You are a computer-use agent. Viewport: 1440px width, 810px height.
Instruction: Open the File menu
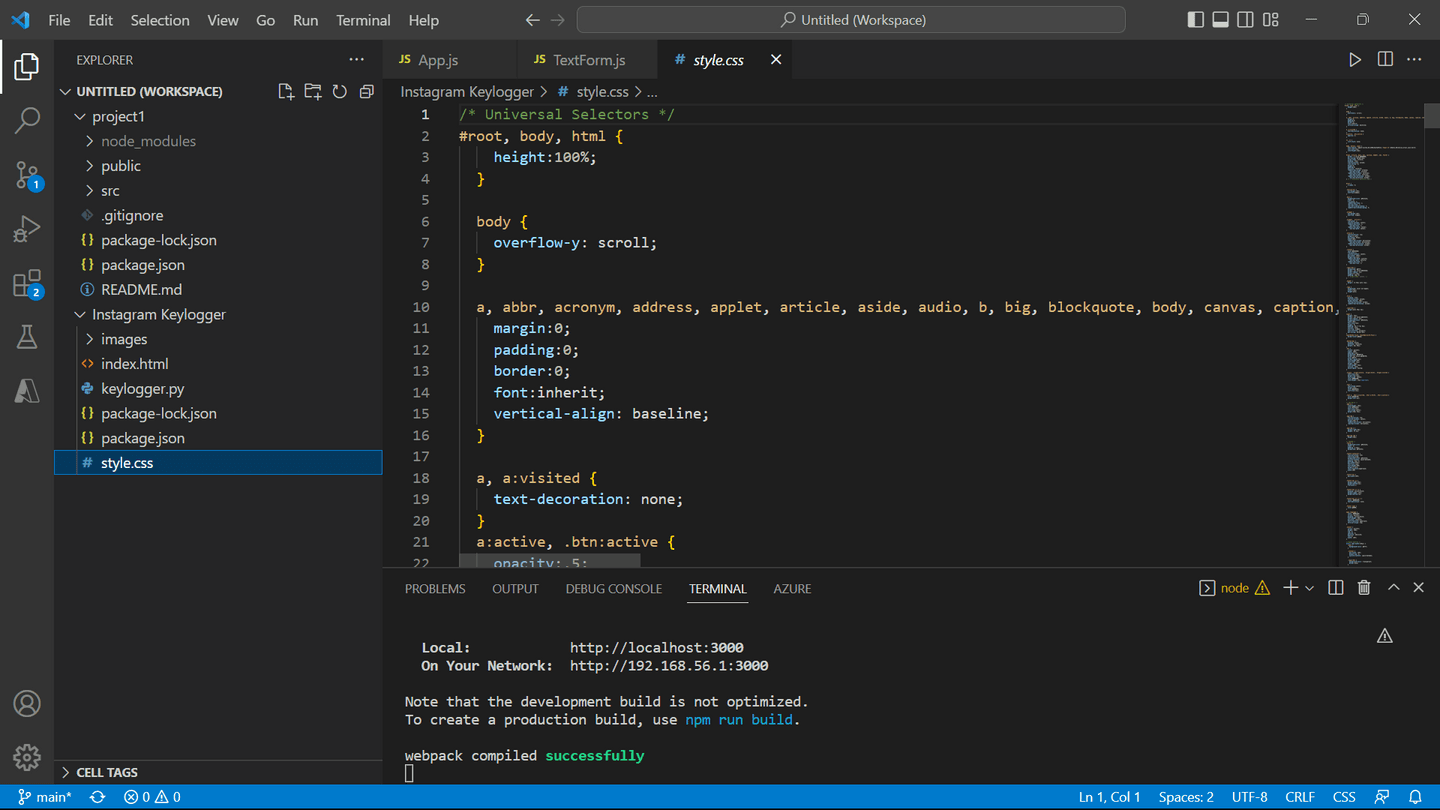[59, 20]
